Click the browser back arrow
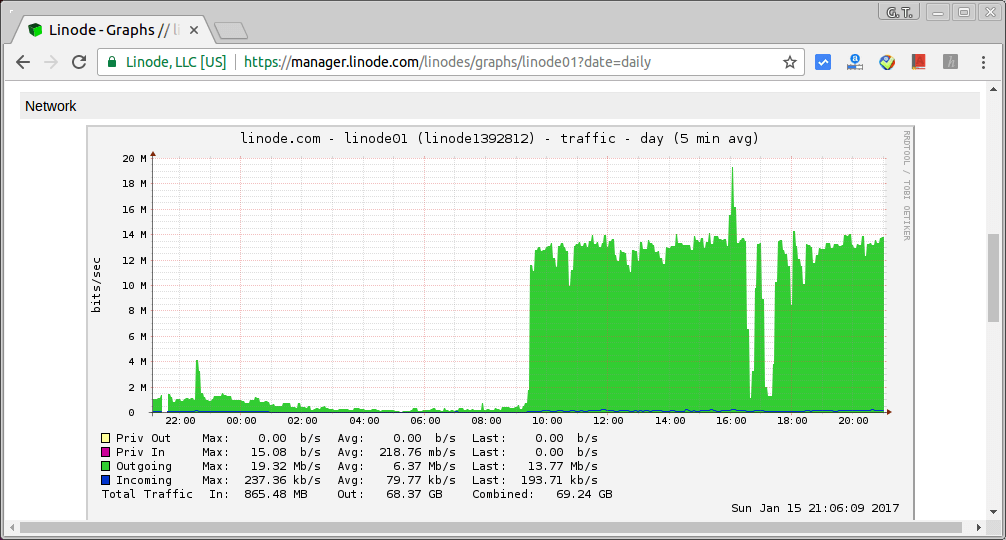1006x540 pixels. (22, 62)
